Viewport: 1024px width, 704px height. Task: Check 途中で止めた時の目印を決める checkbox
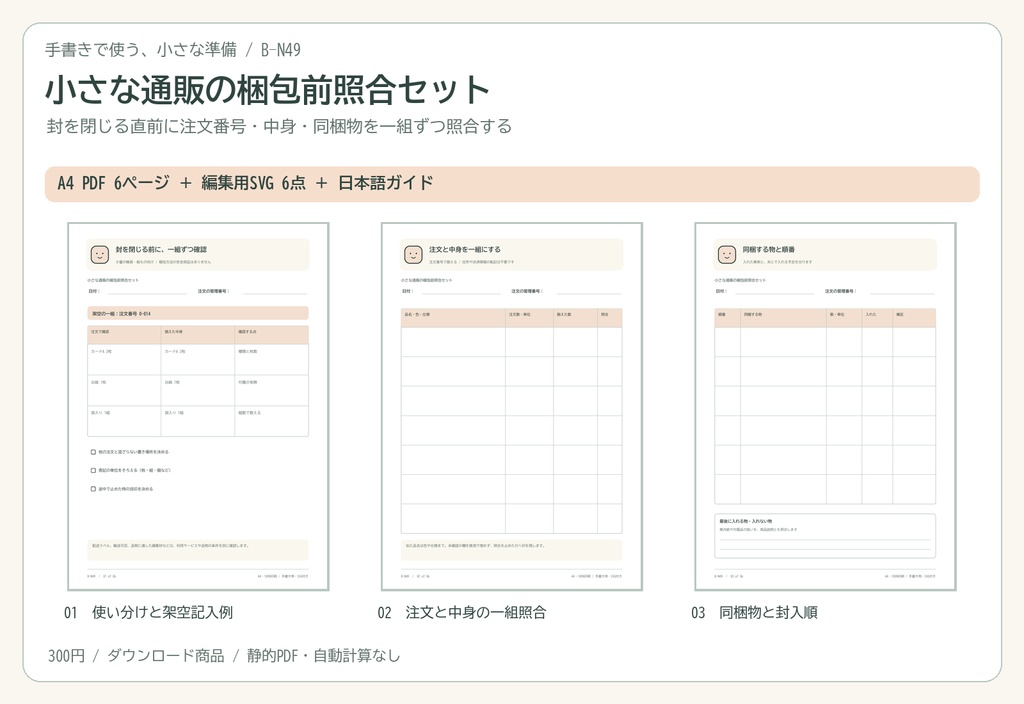(x=93, y=488)
